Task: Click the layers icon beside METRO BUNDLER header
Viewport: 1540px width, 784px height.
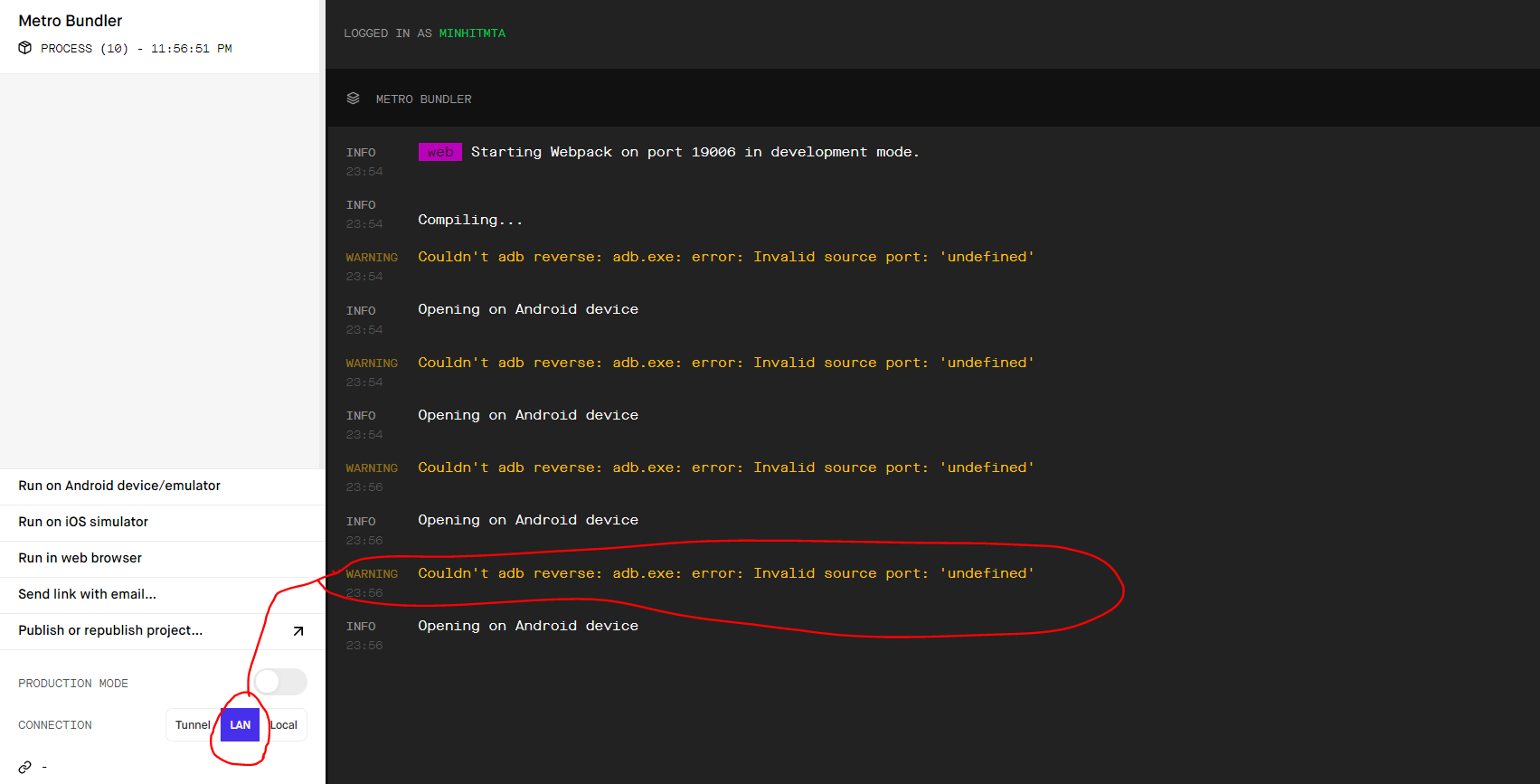Action: 354,99
